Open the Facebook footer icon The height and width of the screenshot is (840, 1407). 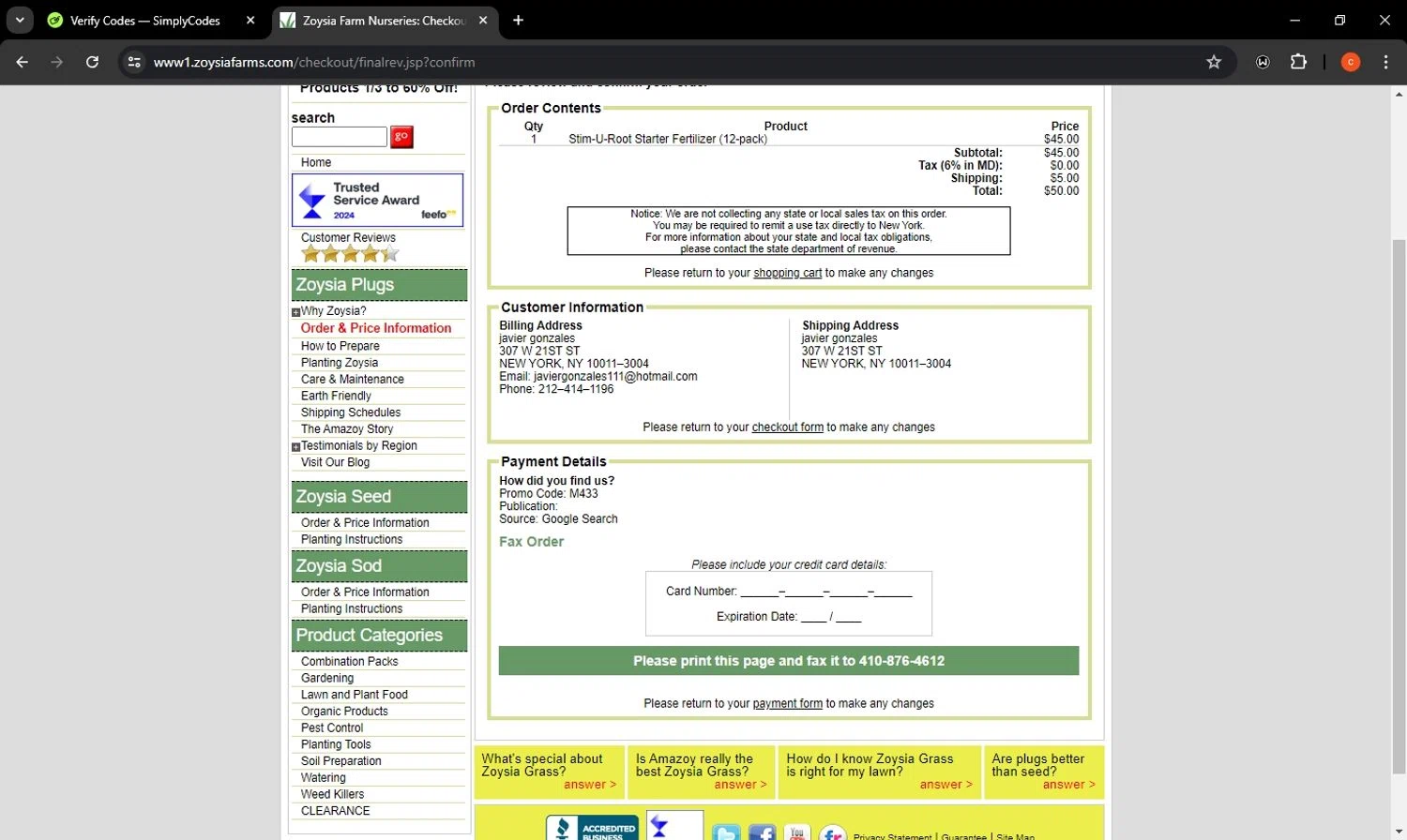tap(762, 833)
